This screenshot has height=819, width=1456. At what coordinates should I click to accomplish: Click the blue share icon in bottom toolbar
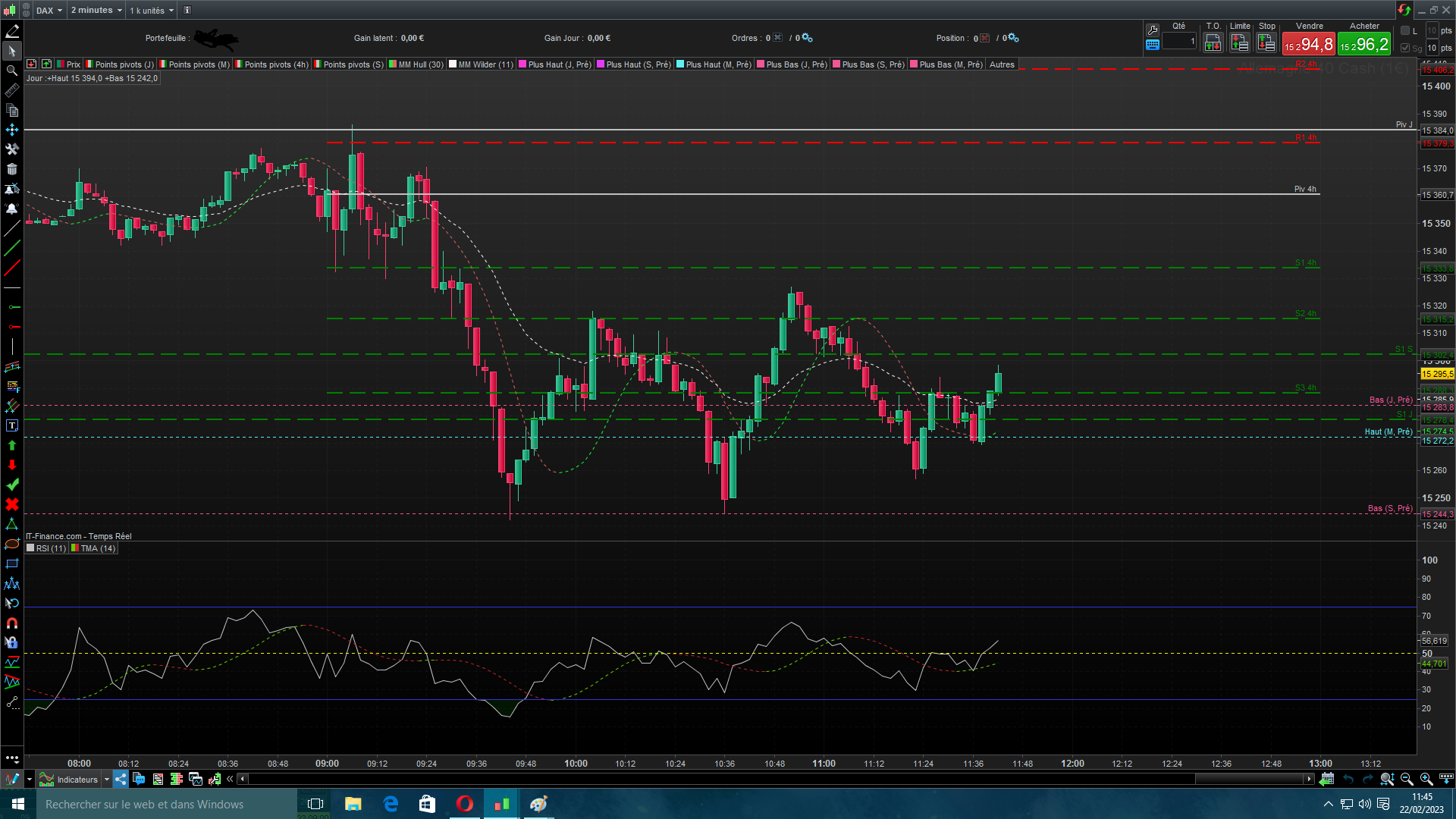(121, 779)
